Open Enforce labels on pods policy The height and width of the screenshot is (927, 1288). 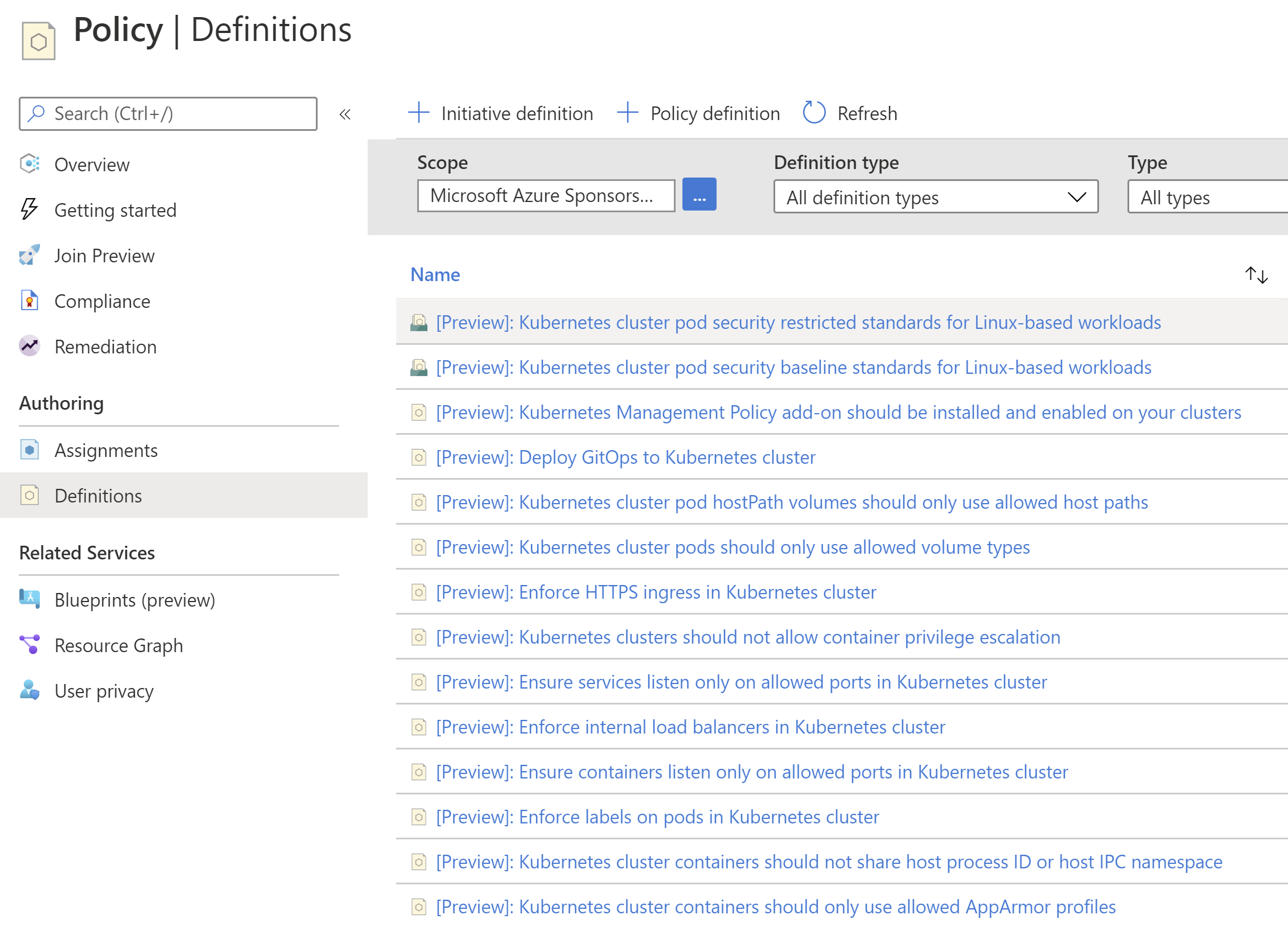click(x=658, y=817)
